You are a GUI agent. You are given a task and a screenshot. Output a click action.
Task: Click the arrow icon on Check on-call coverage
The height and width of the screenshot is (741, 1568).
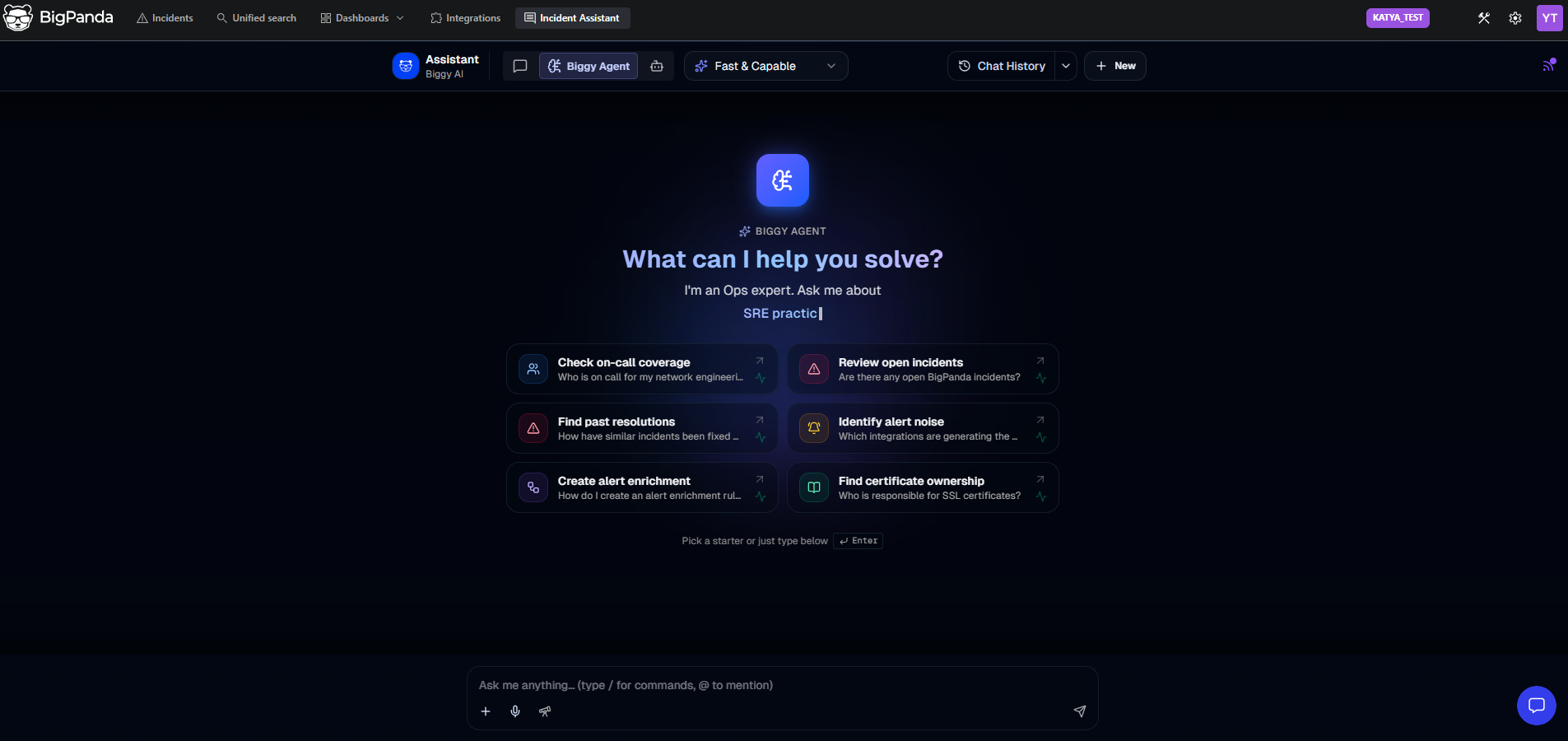pyautogui.click(x=760, y=361)
